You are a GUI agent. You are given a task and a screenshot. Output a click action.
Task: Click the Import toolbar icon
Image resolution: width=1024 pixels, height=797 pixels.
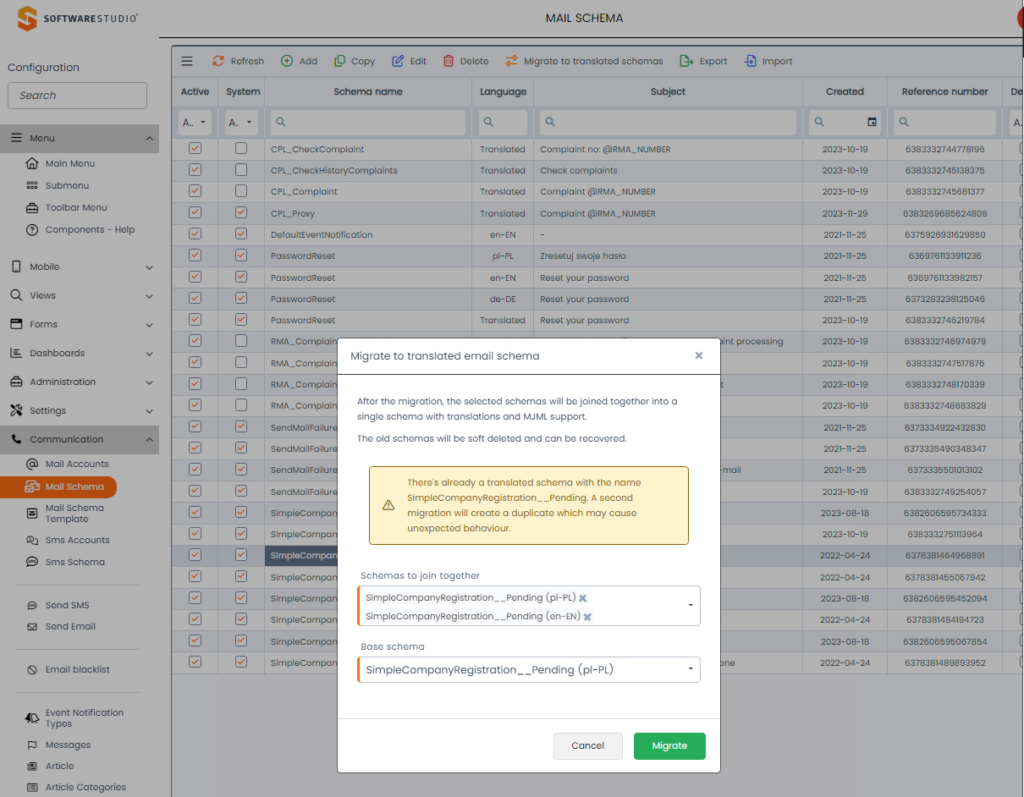tap(750, 61)
